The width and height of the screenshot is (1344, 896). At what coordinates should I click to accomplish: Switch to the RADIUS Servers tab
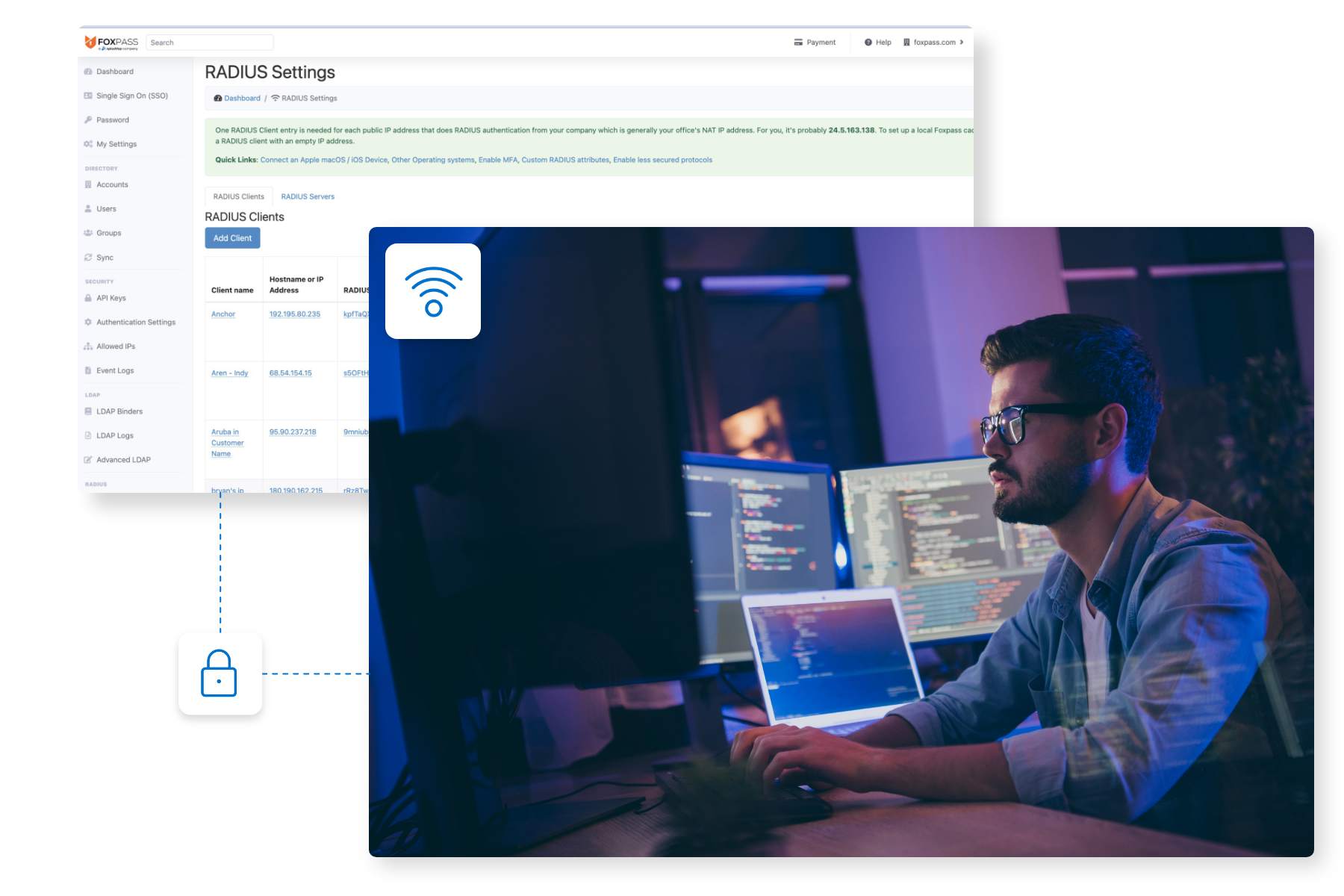pos(308,196)
